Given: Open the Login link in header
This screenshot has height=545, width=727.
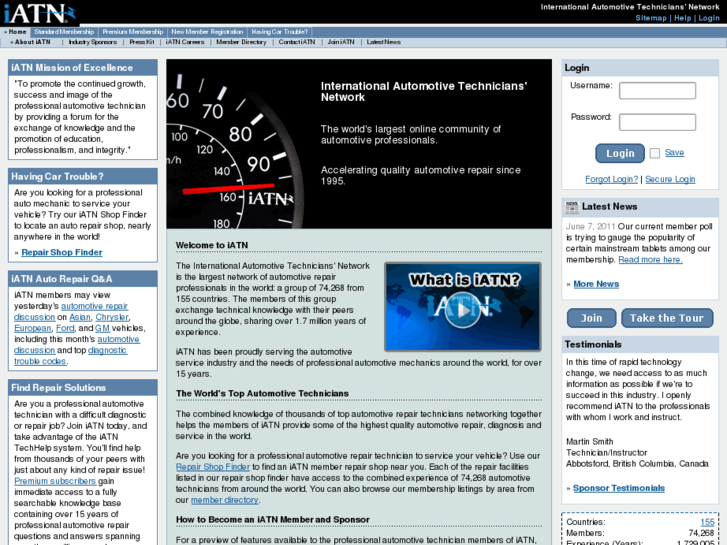Looking at the screenshot, I should pos(709,18).
